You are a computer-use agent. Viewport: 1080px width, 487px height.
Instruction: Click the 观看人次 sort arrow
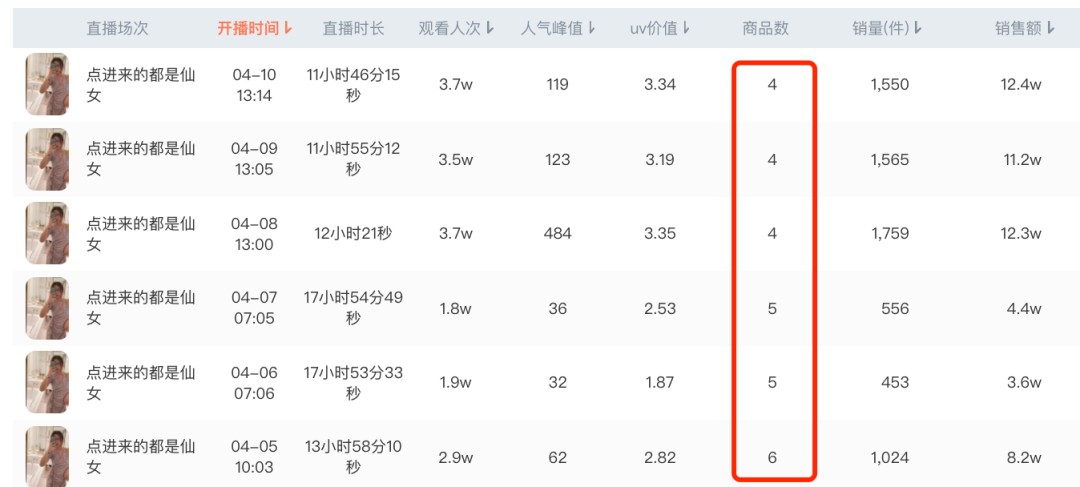tap(490, 28)
